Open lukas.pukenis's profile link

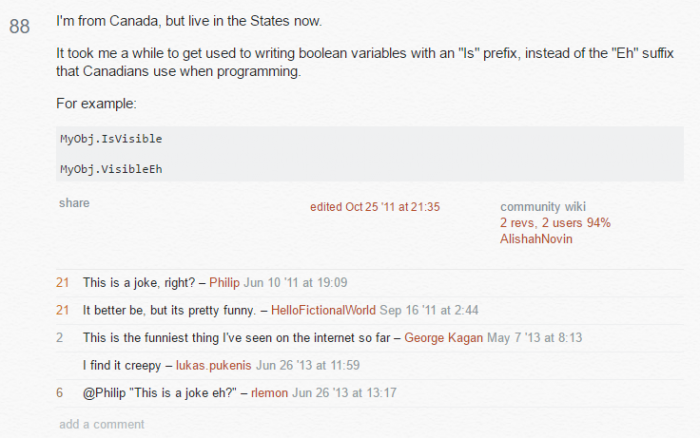213,366
